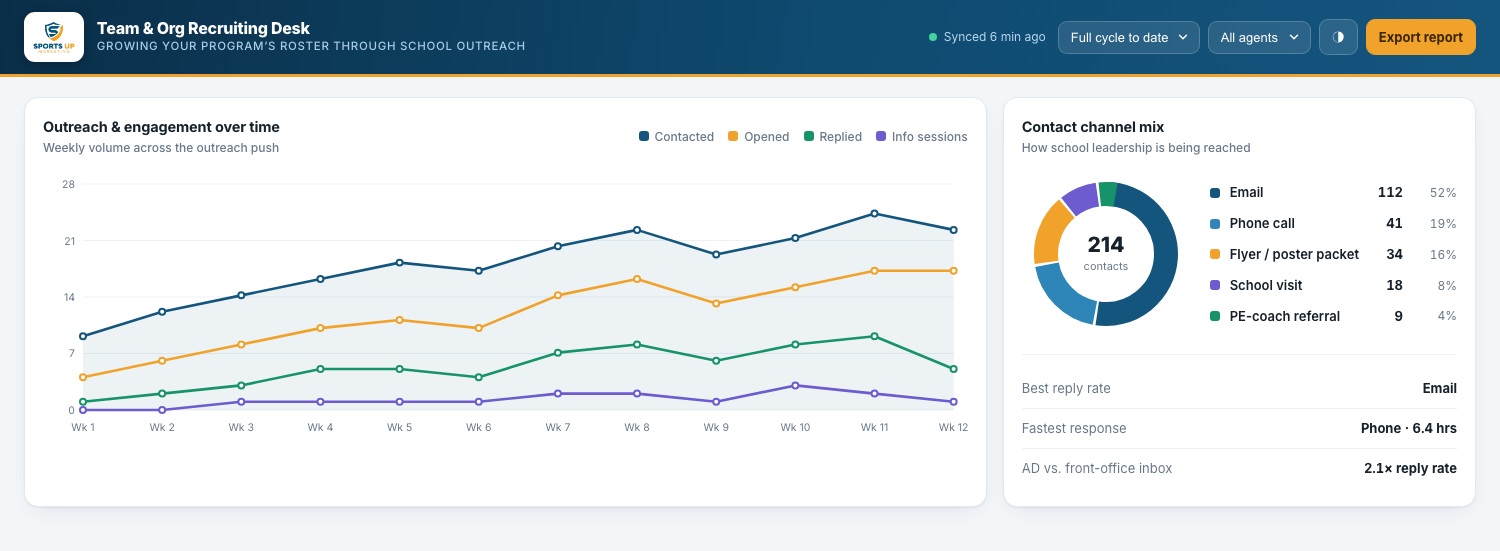The height and width of the screenshot is (551, 1500).
Task: Click the Wk 6 axis label
Action: 478,428
